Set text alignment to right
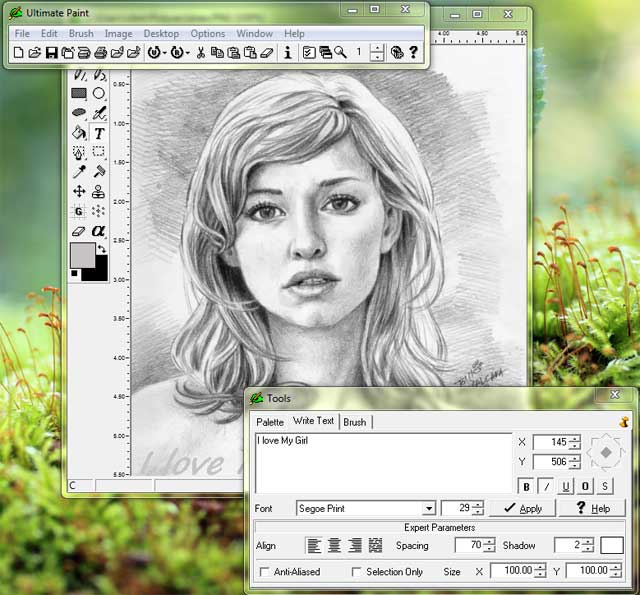640x595 pixels. point(355,546)
